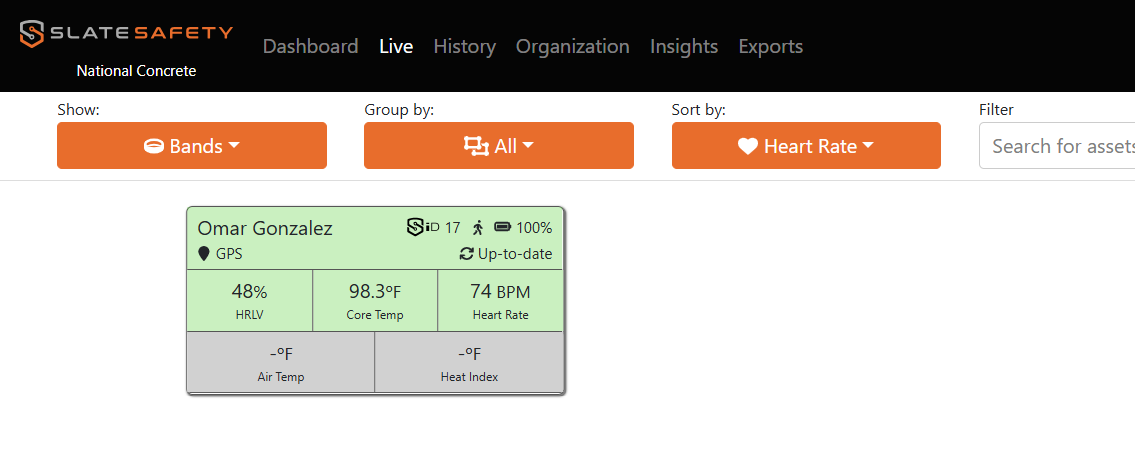The image size is (1135, 467).
Task: Open the Bands show dropdown
Action: coord(192,146)
